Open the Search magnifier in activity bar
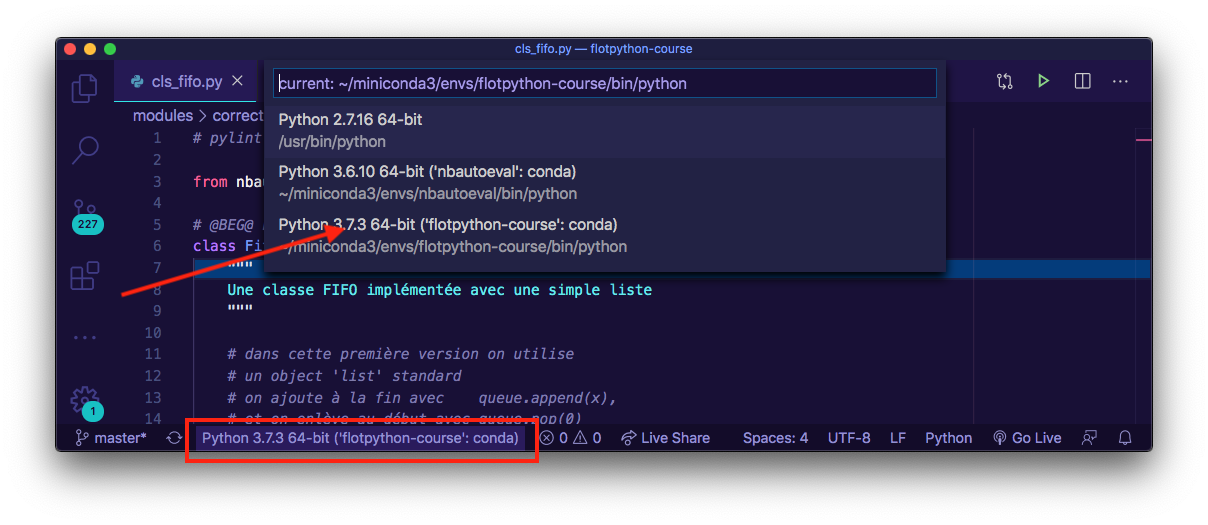The width and height of the screenshot is (1208, 525). tap(86, 150)
